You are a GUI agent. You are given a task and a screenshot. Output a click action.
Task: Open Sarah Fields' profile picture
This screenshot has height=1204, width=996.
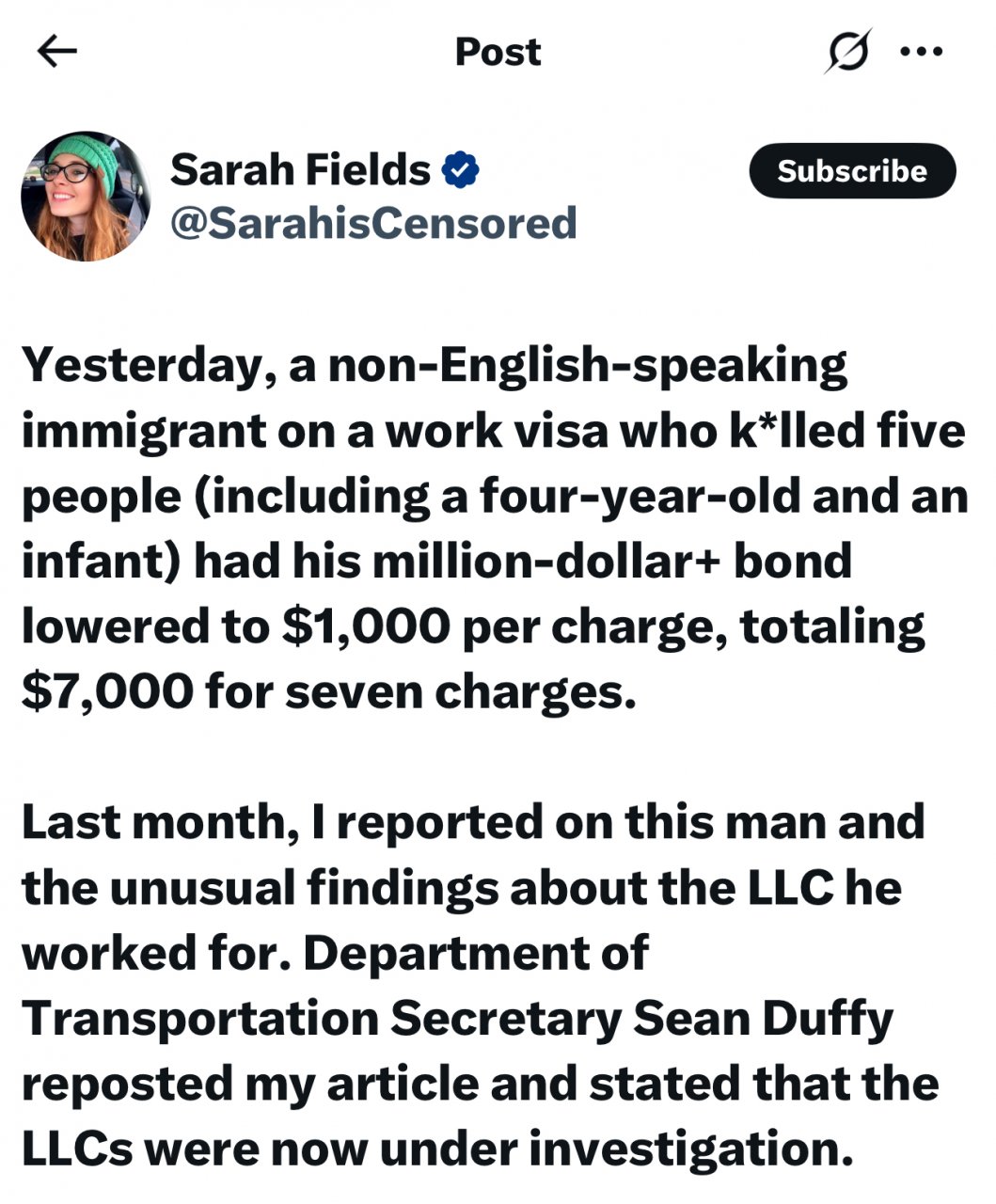pyautogui.click(x=87, y=196)
